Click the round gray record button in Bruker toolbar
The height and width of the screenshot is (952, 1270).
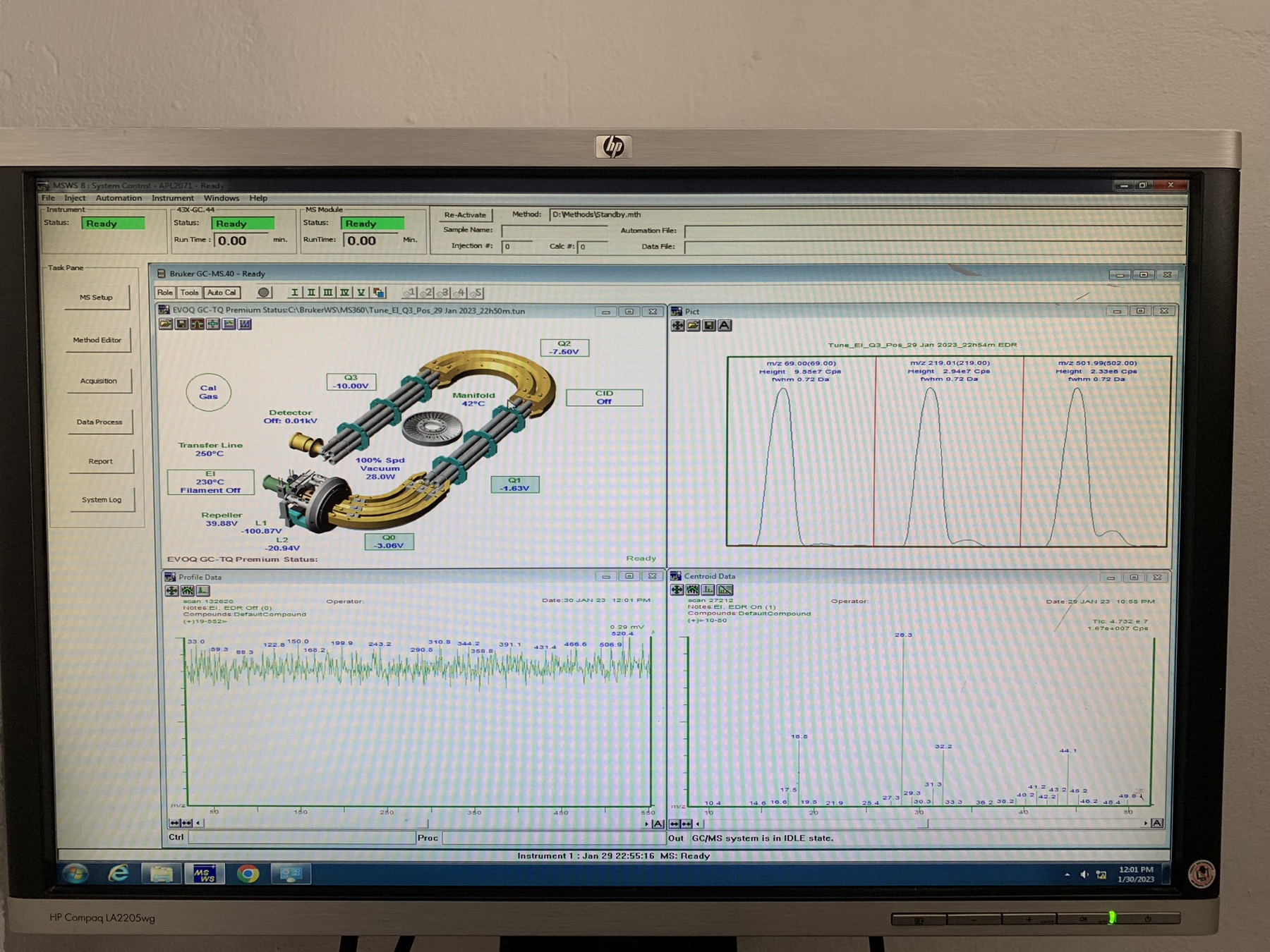pyautogui.click(x=264, y=293)
